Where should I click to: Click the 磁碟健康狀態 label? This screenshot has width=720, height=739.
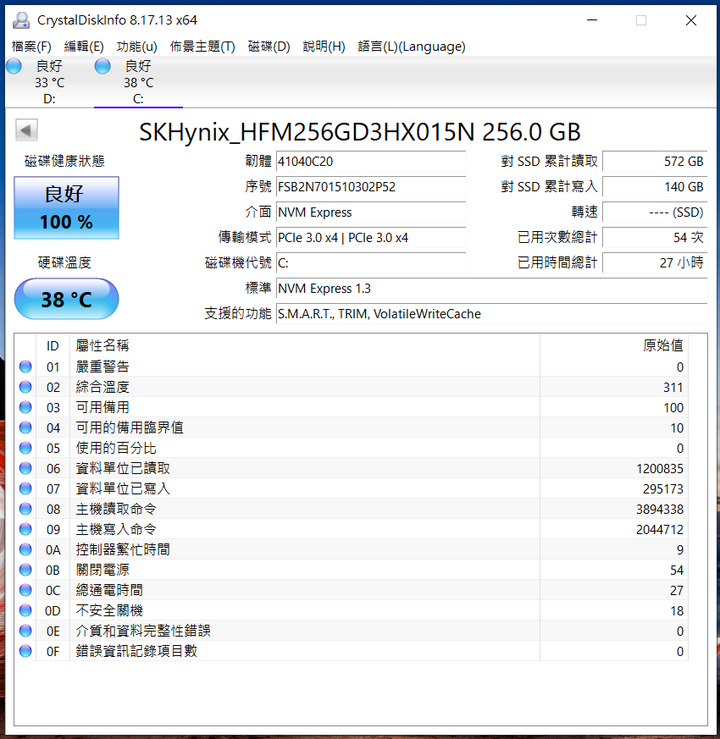[65, 161]
